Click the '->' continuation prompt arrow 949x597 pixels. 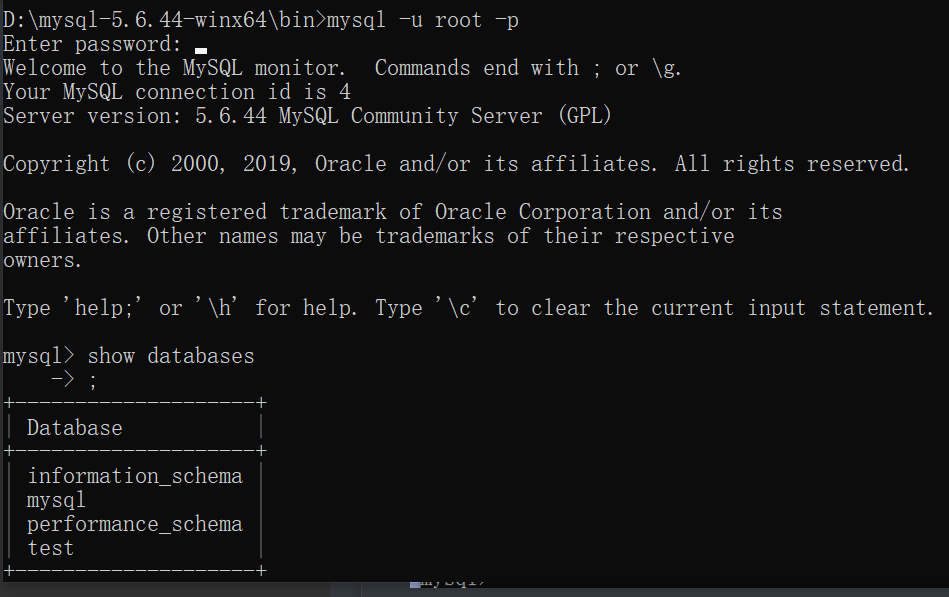point(62,380)
